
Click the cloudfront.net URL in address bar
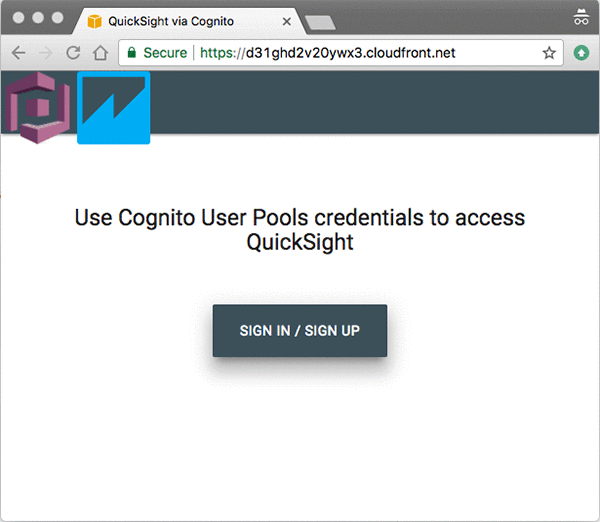coord(328,53)
